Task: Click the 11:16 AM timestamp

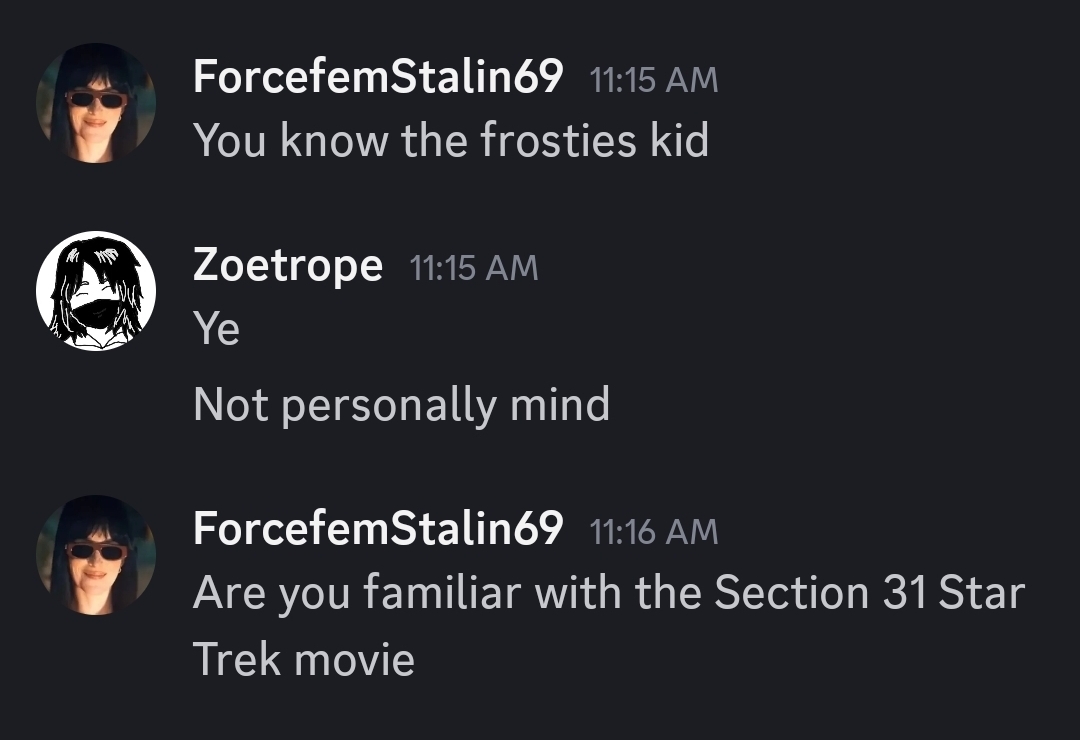Action: 654,532
